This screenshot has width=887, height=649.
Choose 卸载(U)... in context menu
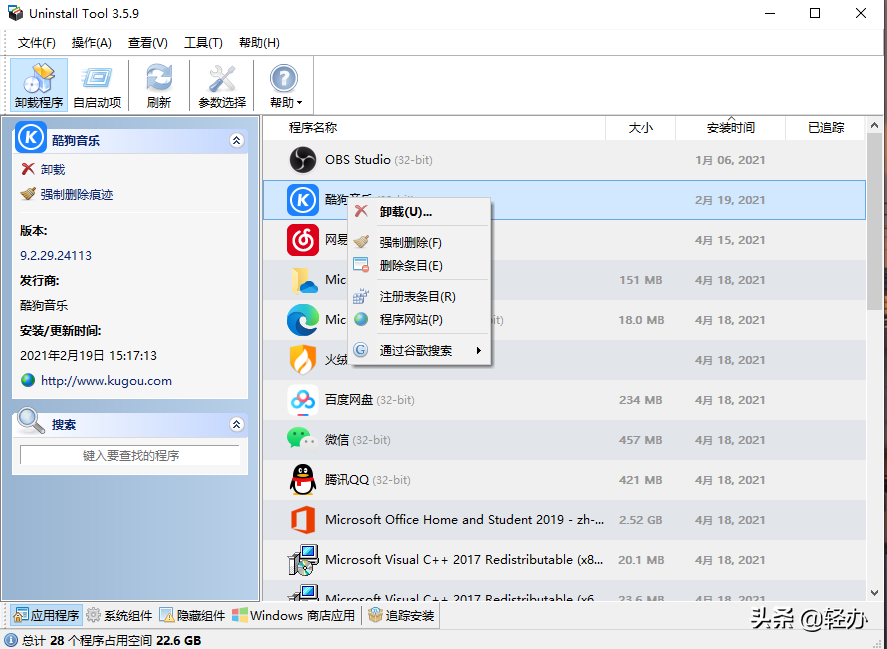(x=419, y=212)
